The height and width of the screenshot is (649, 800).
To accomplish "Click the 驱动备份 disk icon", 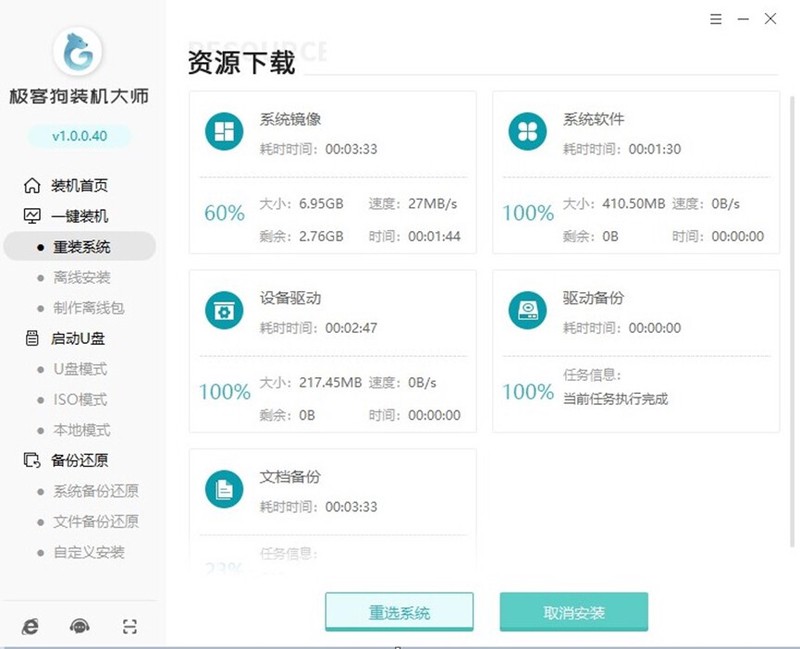I will [x=528, y=310].
